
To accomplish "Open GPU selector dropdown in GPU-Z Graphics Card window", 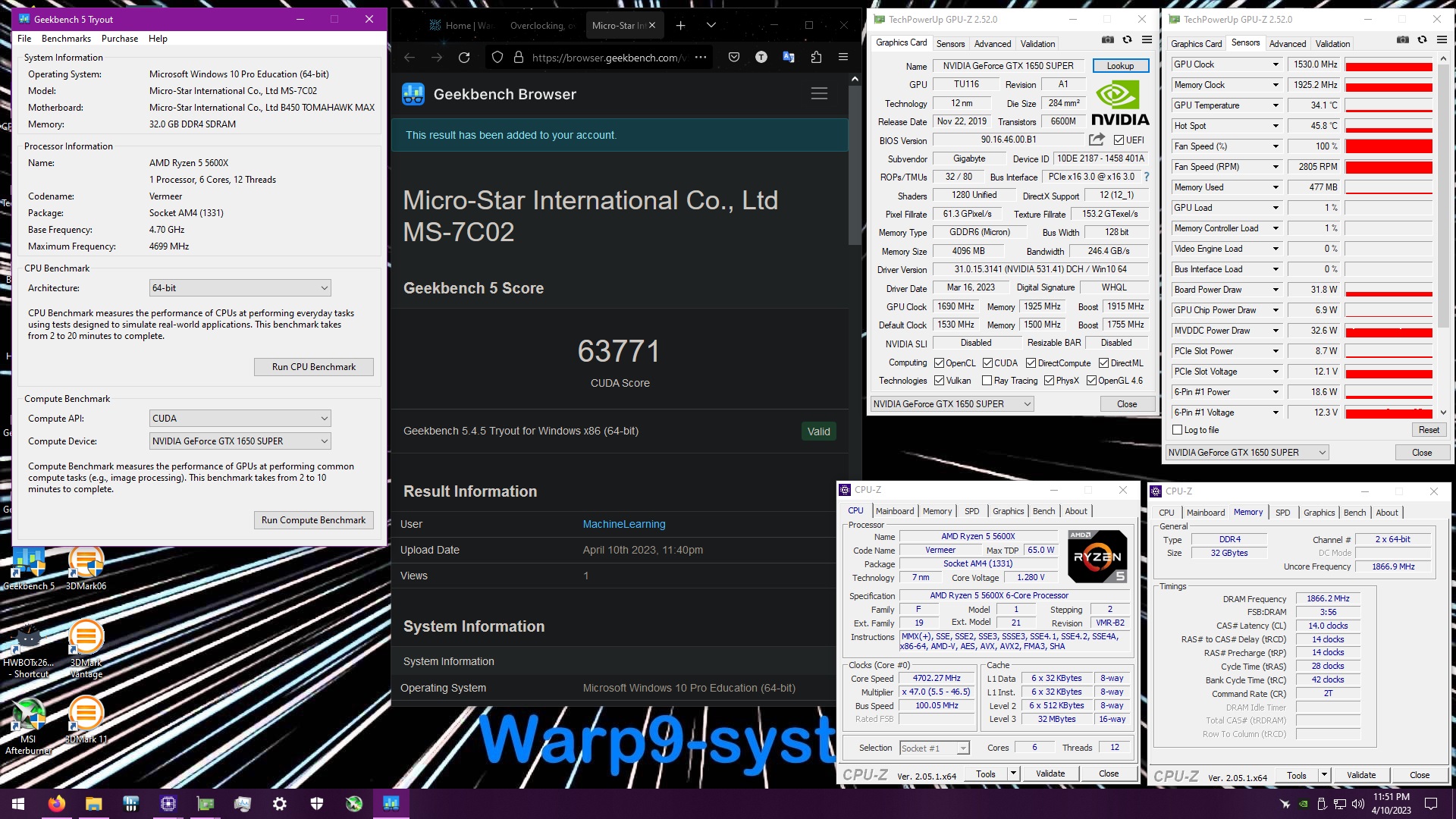I will [x=952, y=404].
